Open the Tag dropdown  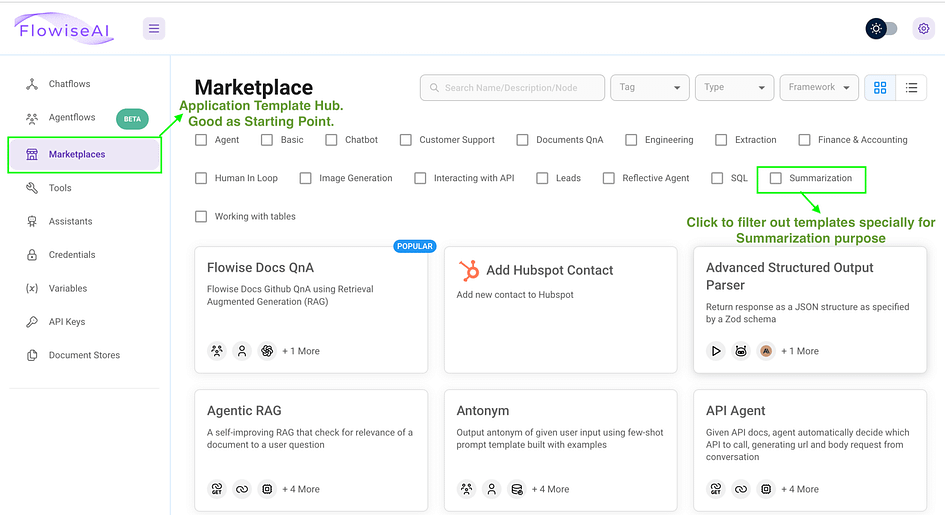tap(650, 88)
